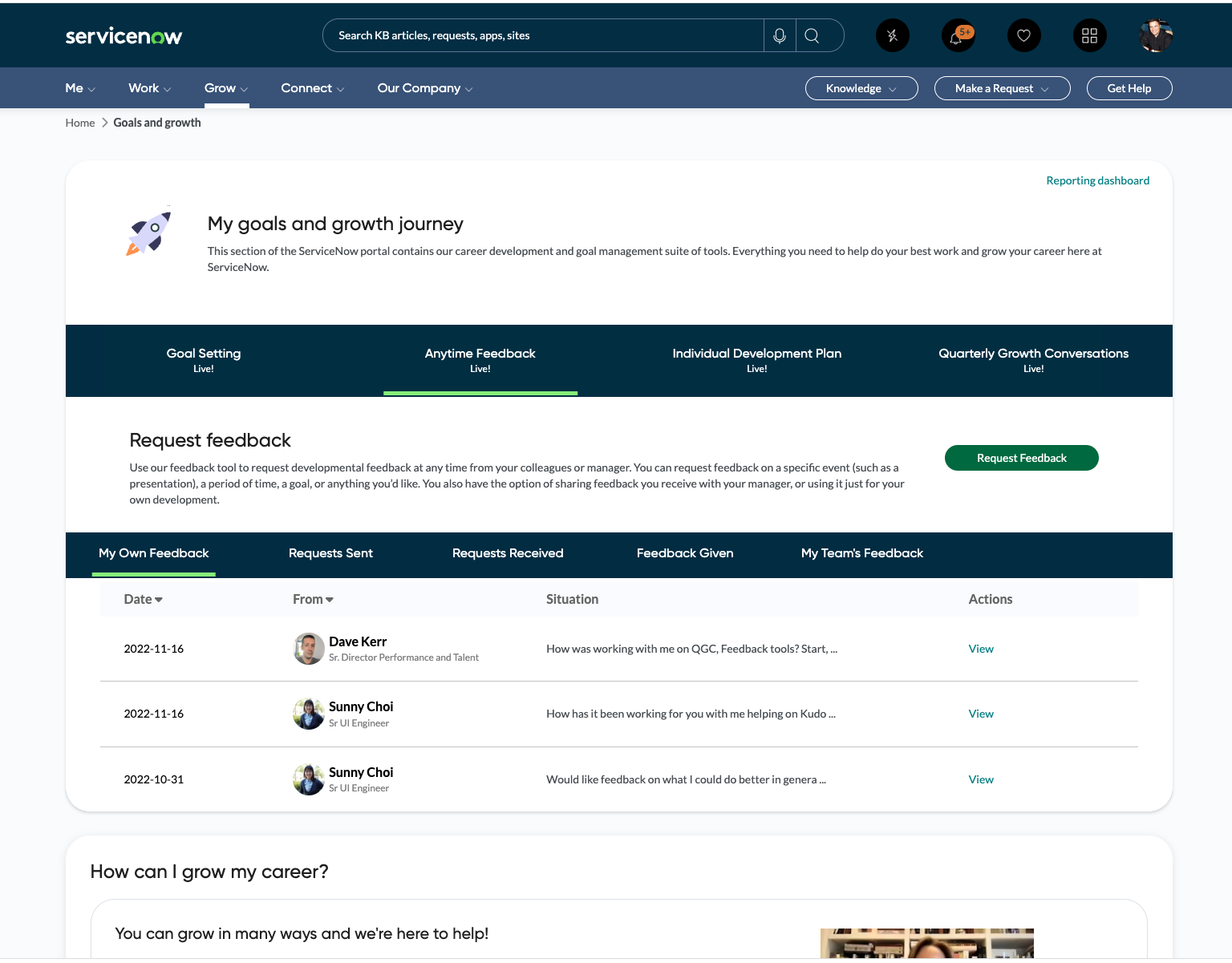Open the apps grid icon
Image resolution: width=1232 pixels, height=963 pixels.
[1089, 35]
